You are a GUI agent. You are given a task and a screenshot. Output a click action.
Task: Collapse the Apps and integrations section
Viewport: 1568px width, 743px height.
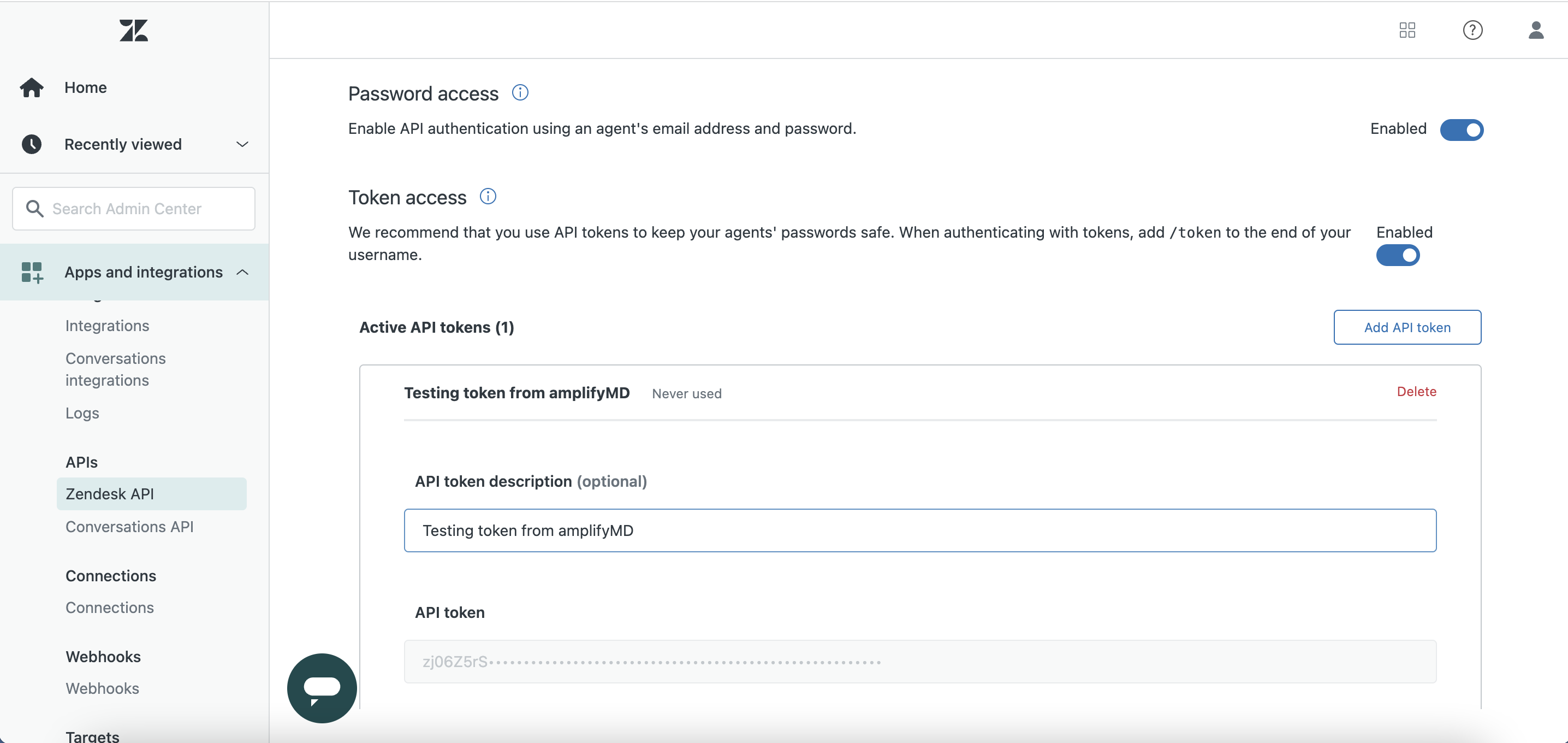point(242,272)
